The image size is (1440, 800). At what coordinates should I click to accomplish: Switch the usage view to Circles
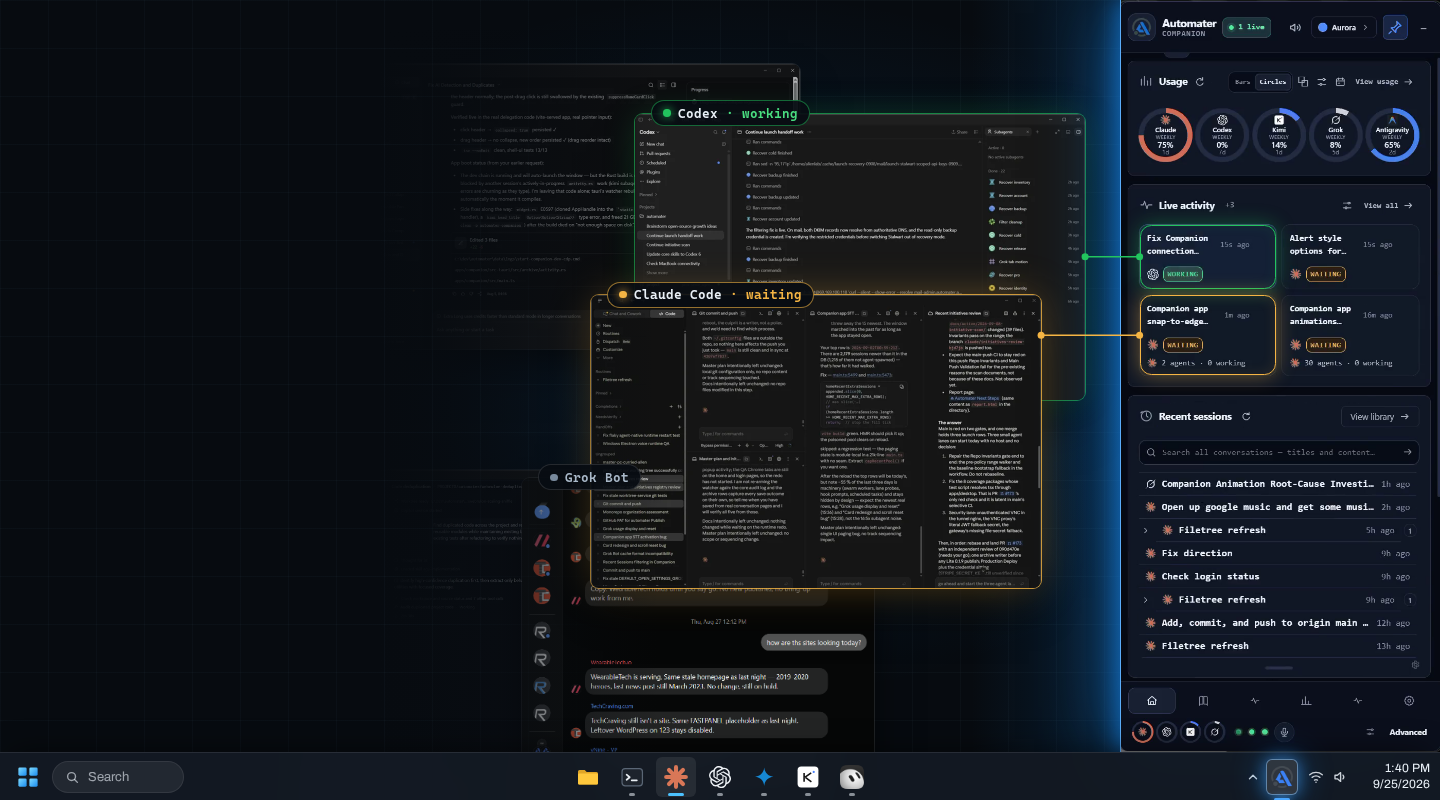click(x=1272, y=82)
